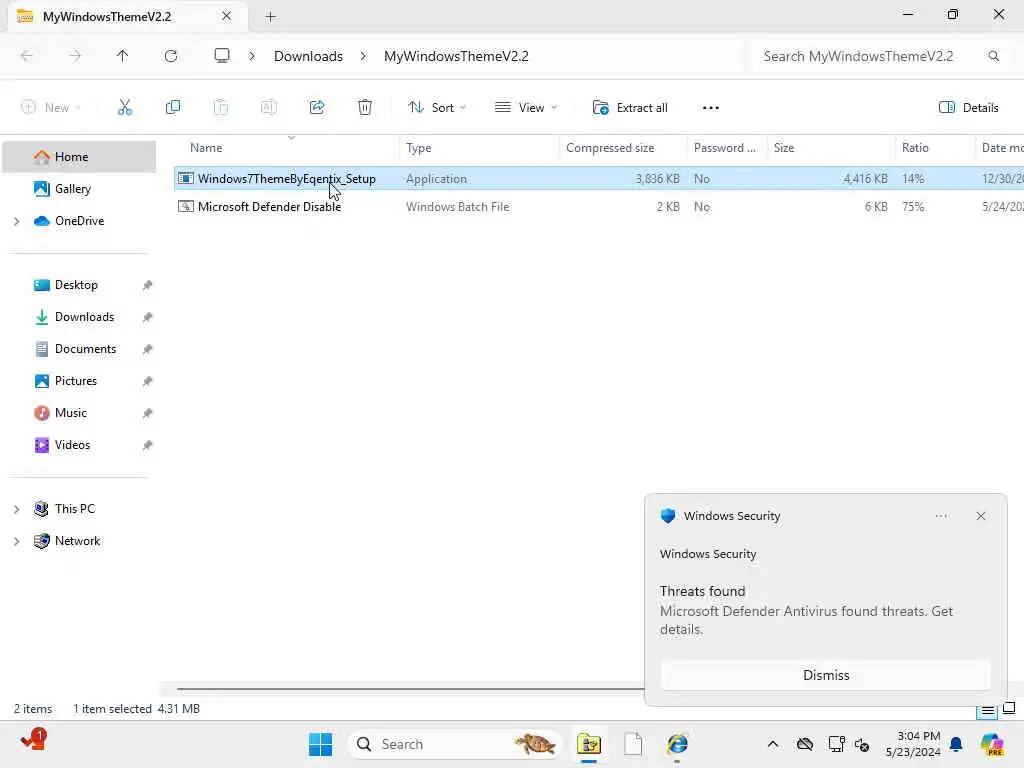This screenshot has width=1024, height=768.
Task: Click chevron after computer icon in address bar
Action: click(252, 56)
